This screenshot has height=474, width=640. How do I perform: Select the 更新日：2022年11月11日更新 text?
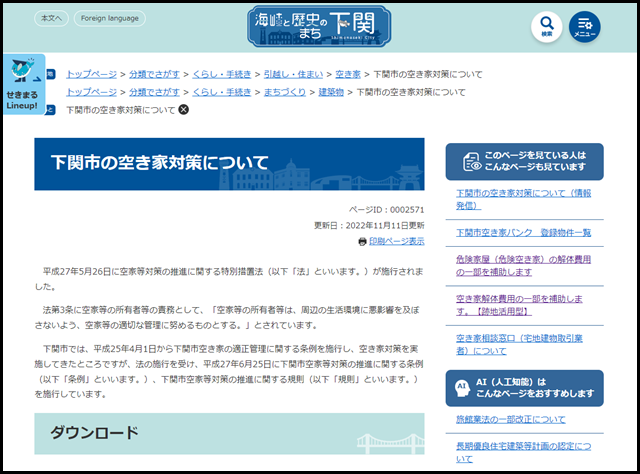(369, 225)
